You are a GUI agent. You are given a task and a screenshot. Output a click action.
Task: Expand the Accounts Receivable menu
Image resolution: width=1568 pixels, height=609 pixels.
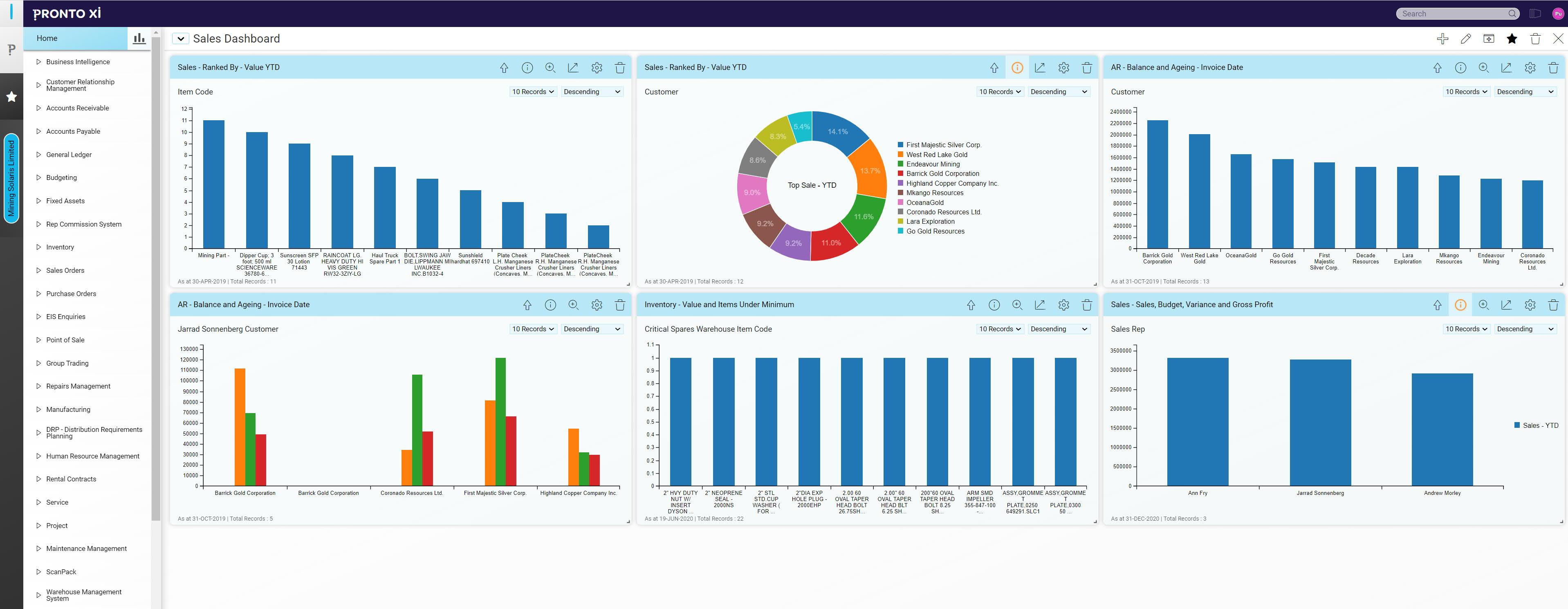[77, 108]
